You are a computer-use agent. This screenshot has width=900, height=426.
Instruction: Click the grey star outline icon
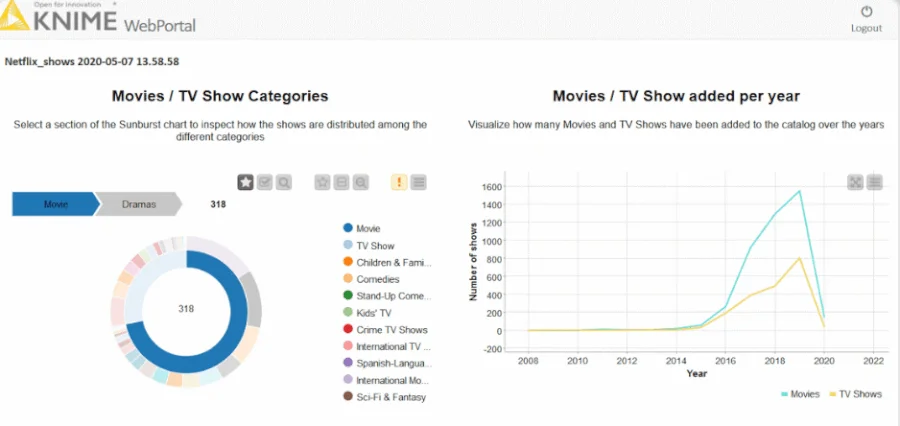tap(323, 183)
